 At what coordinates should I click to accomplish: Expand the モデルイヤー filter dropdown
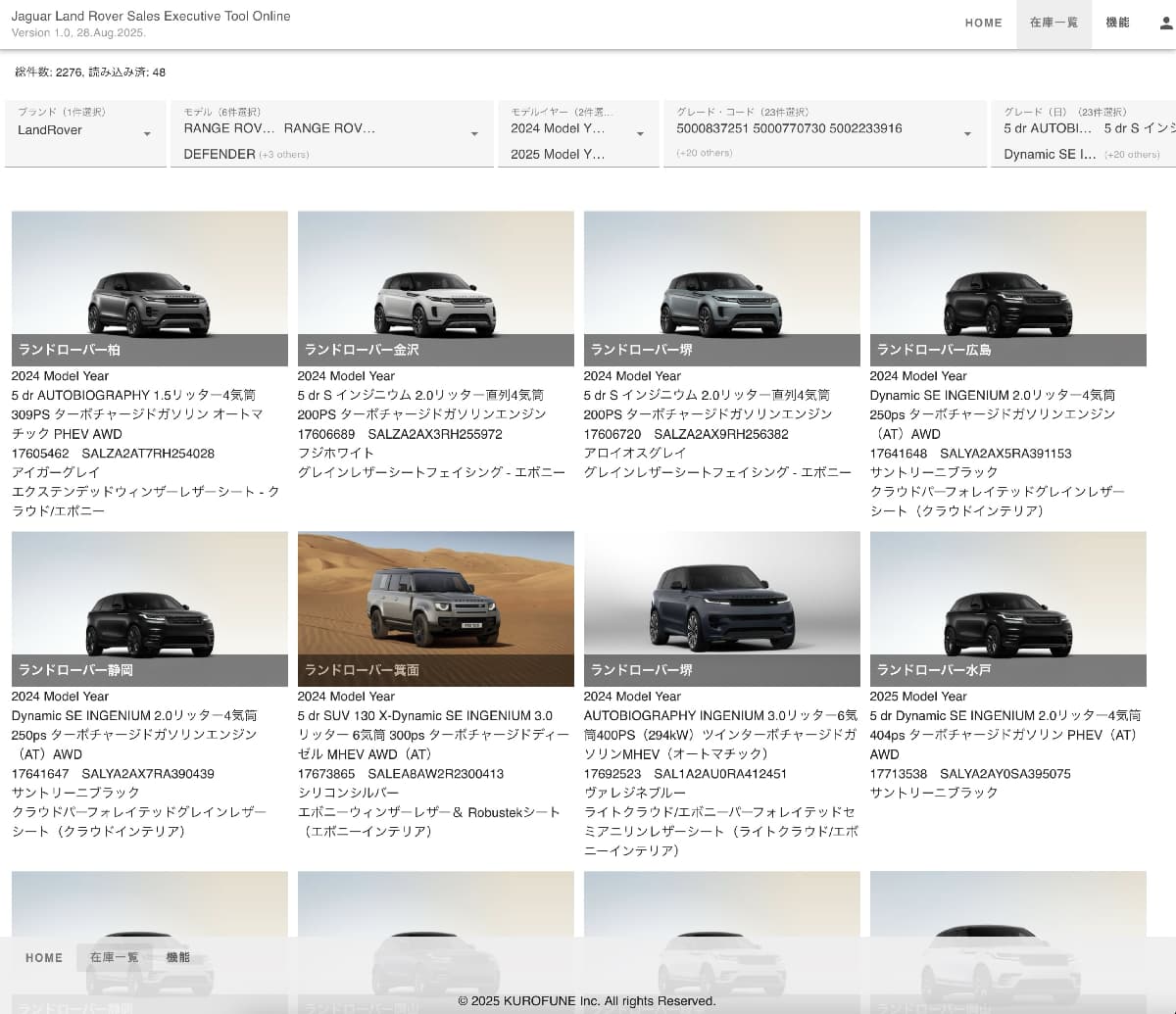point(640,134)
